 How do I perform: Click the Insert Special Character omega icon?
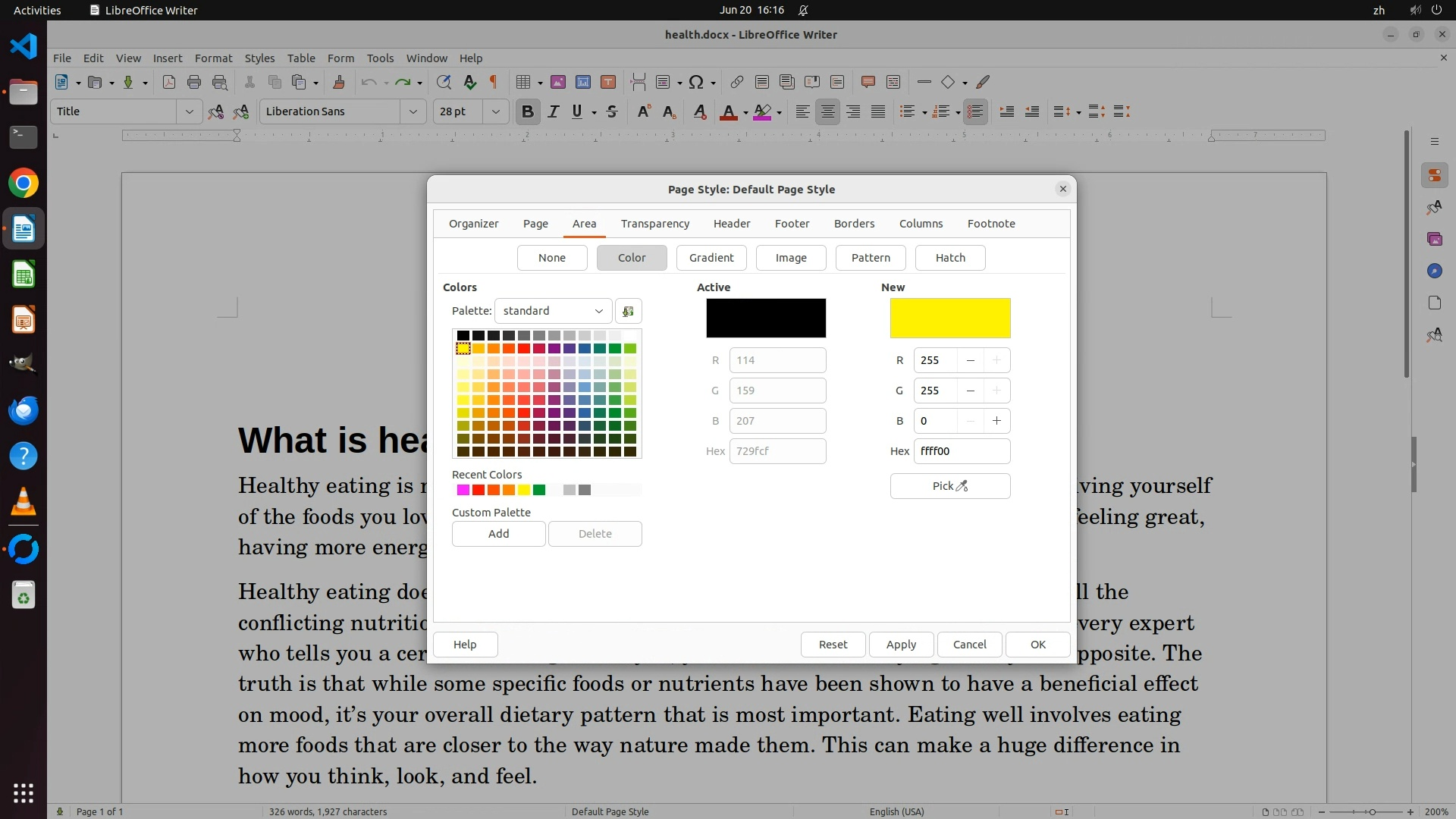[695, 83]
